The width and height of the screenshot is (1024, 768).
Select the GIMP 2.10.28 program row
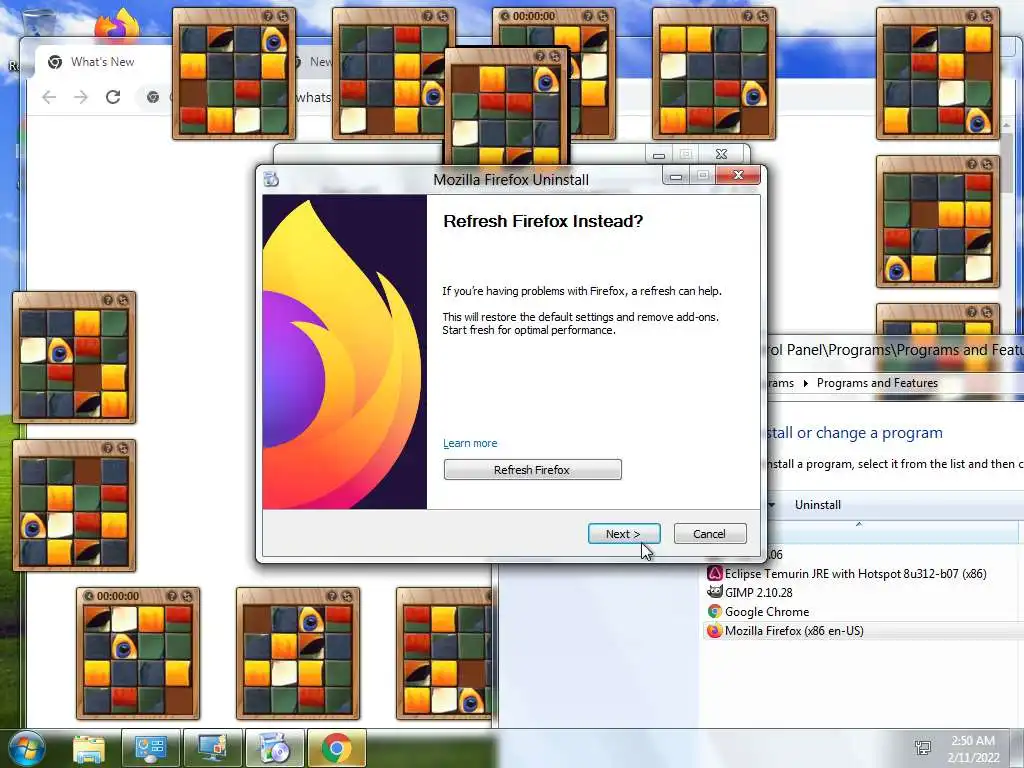click(x=758, y=592)
